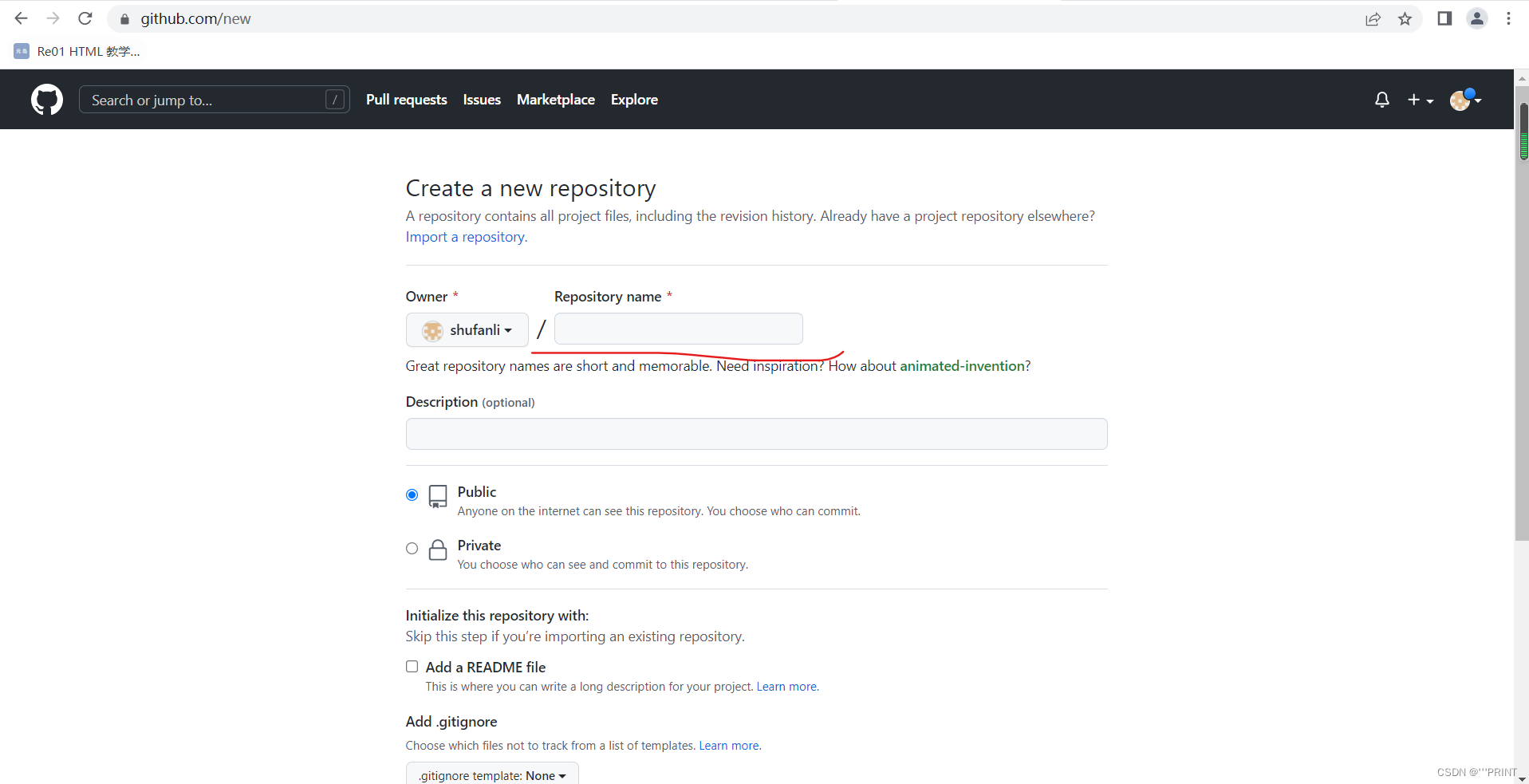Reload the page with browser refresh icon
The height and width of the screenshot is (784, 1529).
tap(85, 18)
